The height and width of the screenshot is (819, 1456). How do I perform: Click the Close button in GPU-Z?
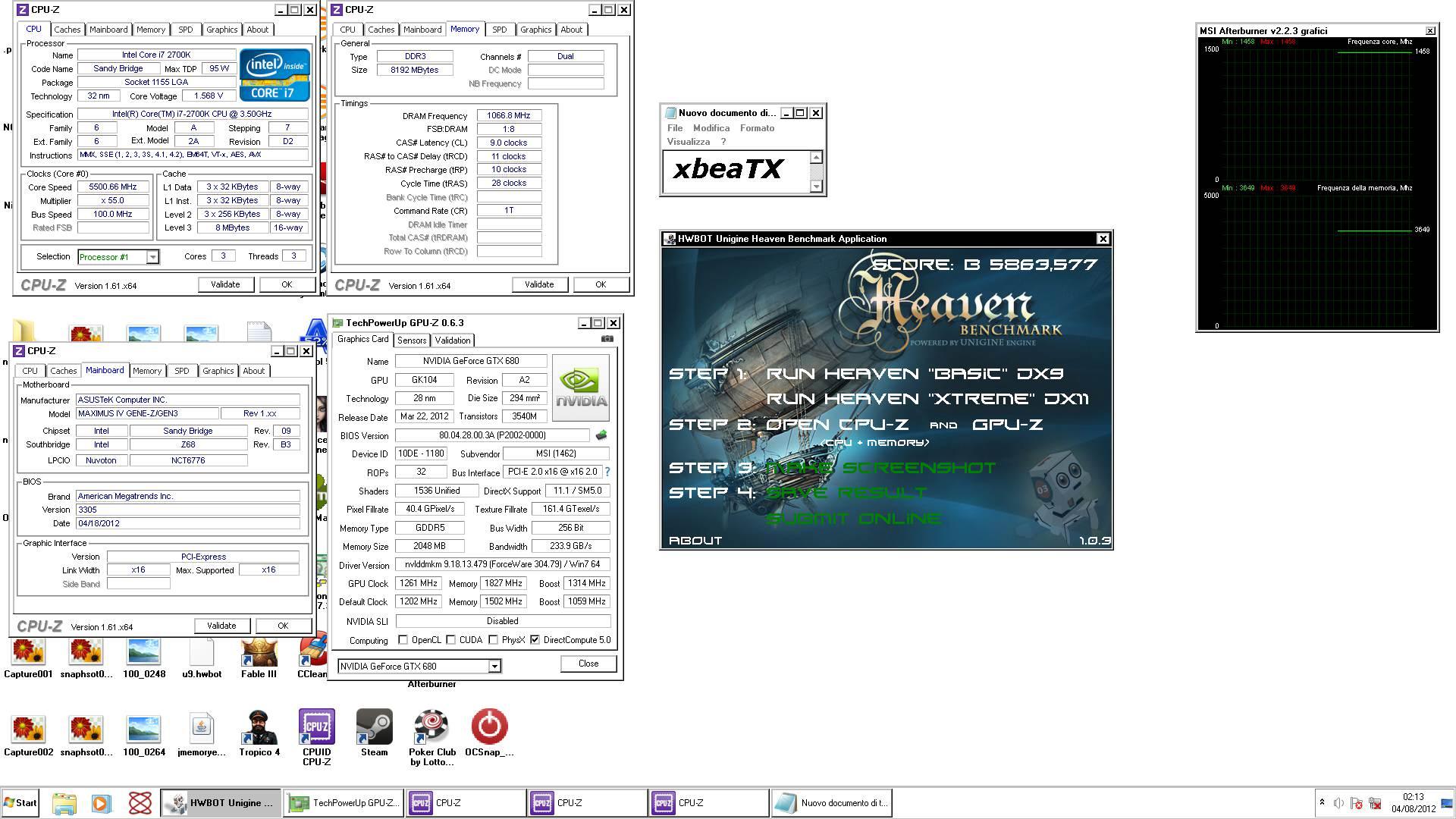(x=588, y=664)
